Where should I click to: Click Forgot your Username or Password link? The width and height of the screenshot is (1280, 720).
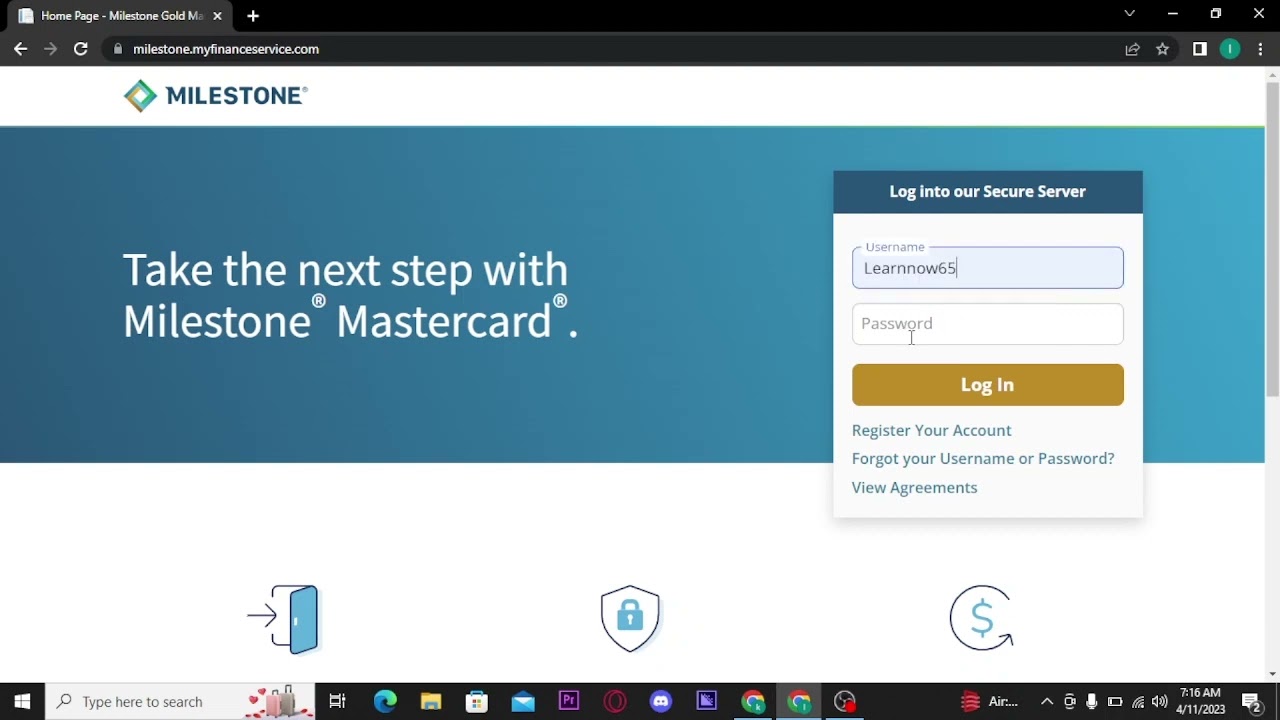(x=983, y=458)
